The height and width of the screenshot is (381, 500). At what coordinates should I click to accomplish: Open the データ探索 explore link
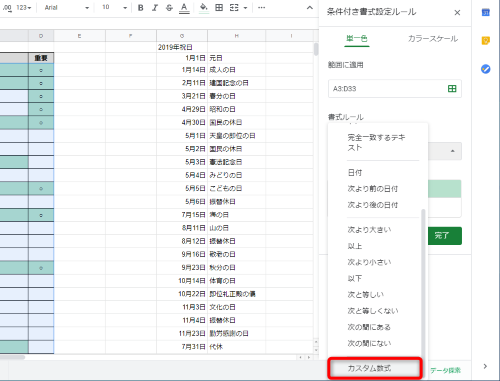pyautogui.click(x=445, y=370)
